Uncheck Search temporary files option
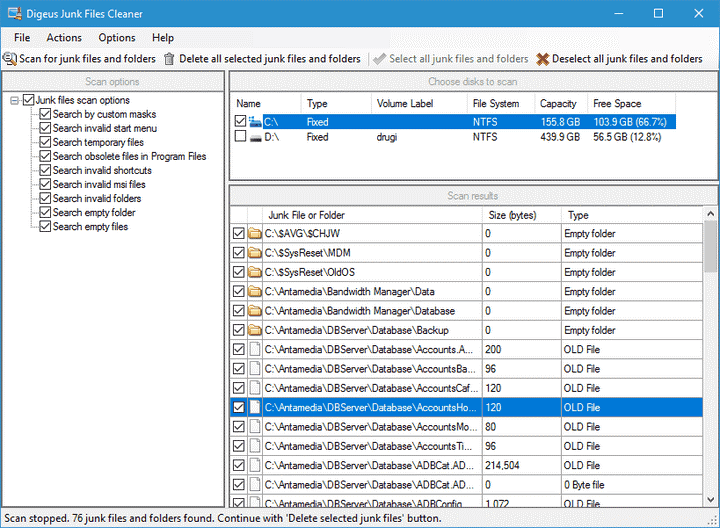 (x=45, y=143)
